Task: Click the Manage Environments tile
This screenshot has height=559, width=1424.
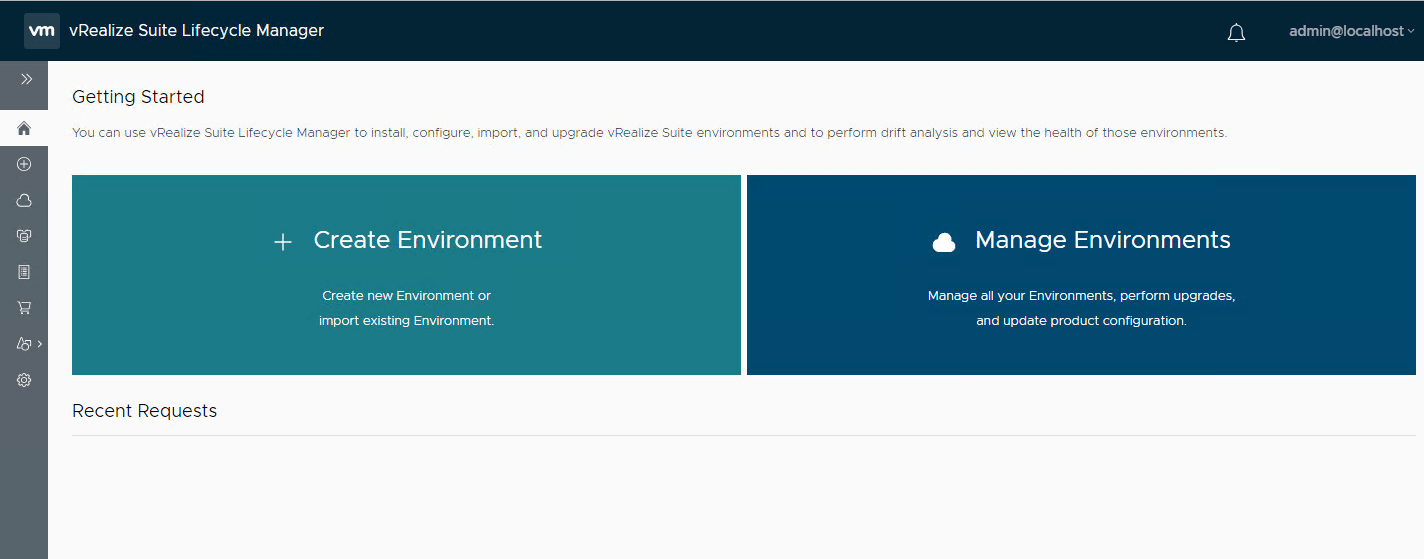Action: 1081,275
